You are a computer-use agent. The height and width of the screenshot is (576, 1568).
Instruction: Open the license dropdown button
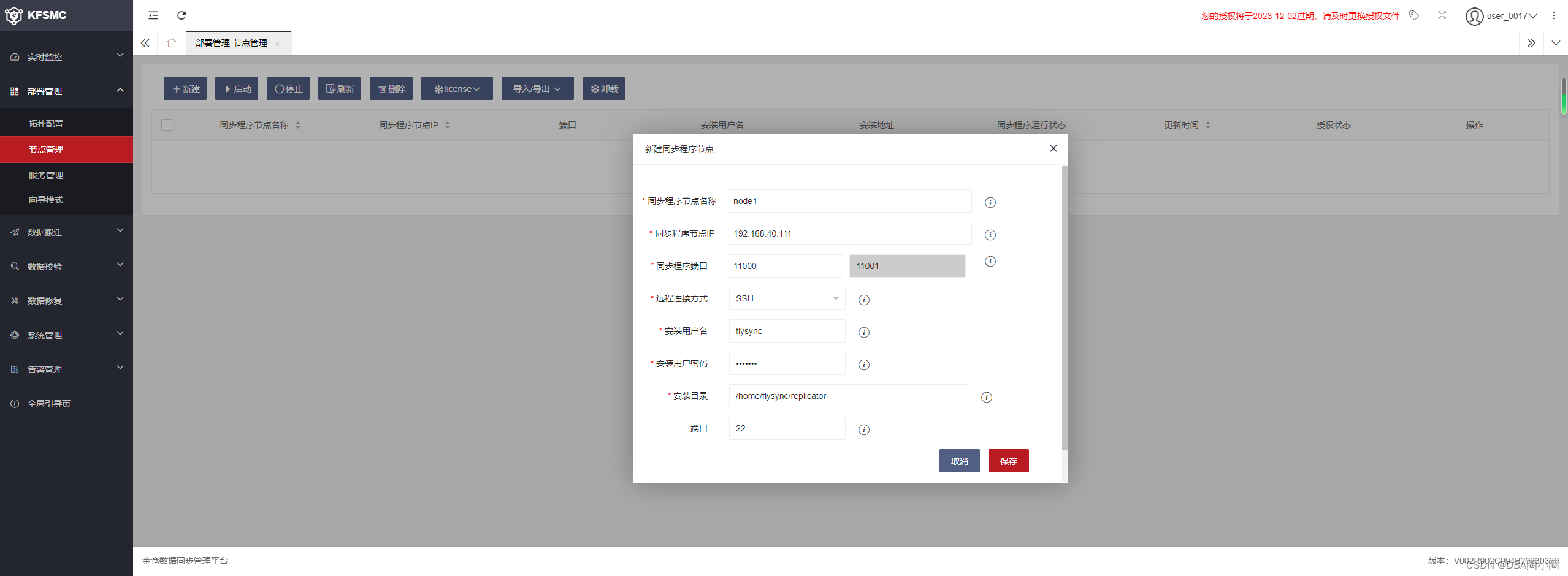coord(457,88)
